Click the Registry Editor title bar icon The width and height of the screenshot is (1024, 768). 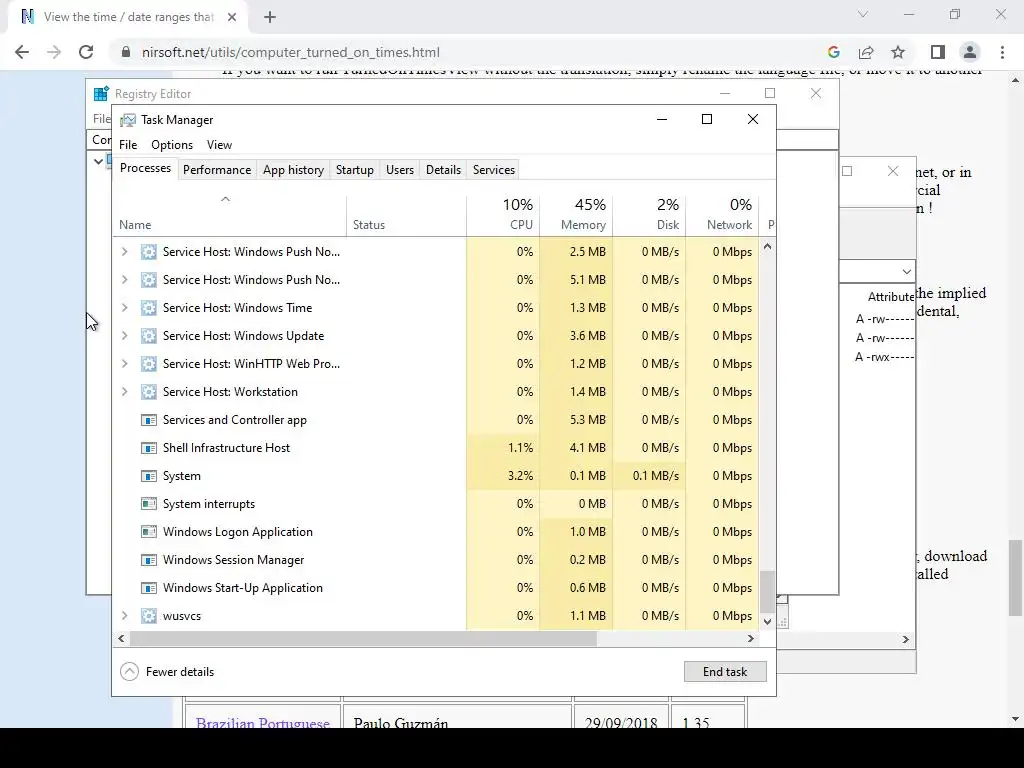coord(101,94)
